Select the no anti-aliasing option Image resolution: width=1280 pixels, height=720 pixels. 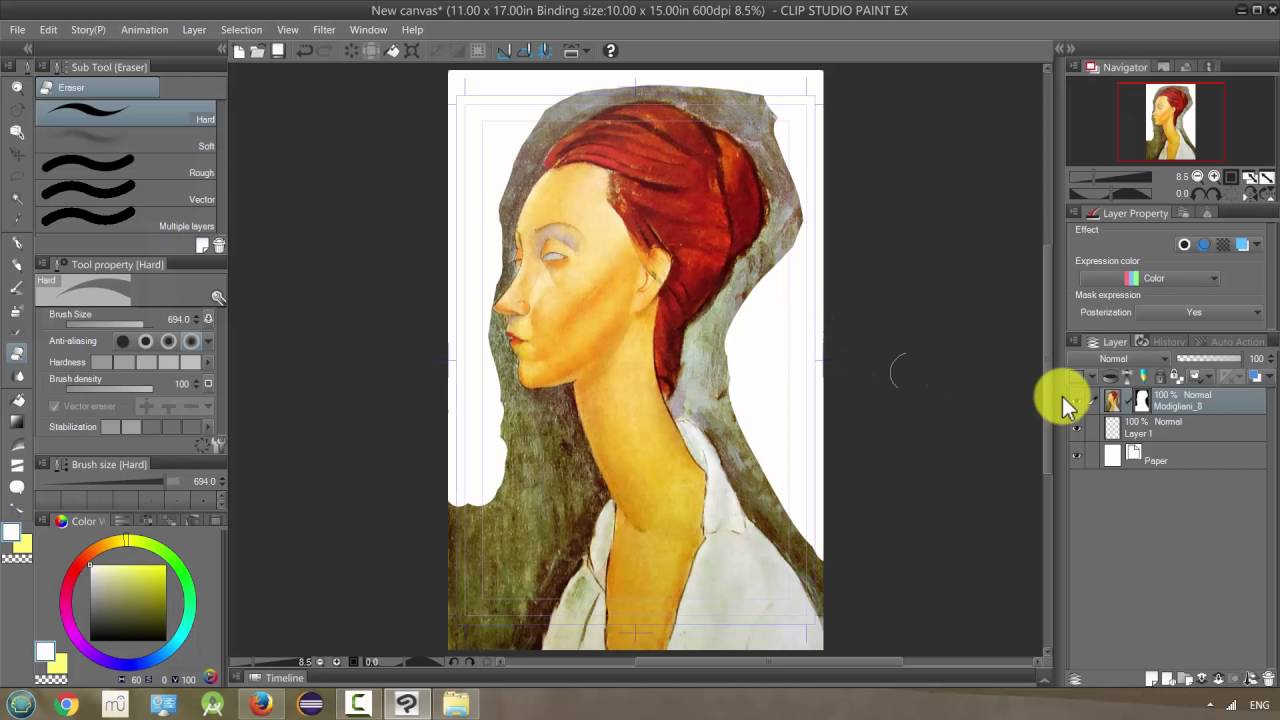[x=123, y=341]
